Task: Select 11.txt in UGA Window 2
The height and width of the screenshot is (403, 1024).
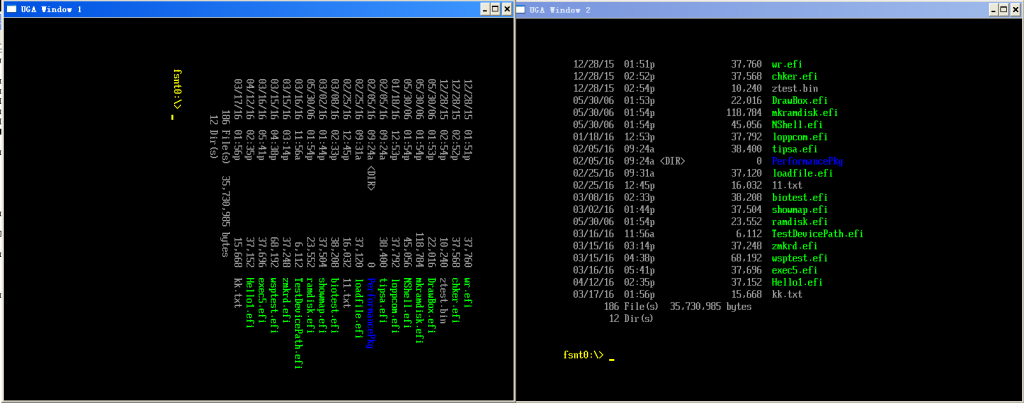Action: (x=786, y=185)
